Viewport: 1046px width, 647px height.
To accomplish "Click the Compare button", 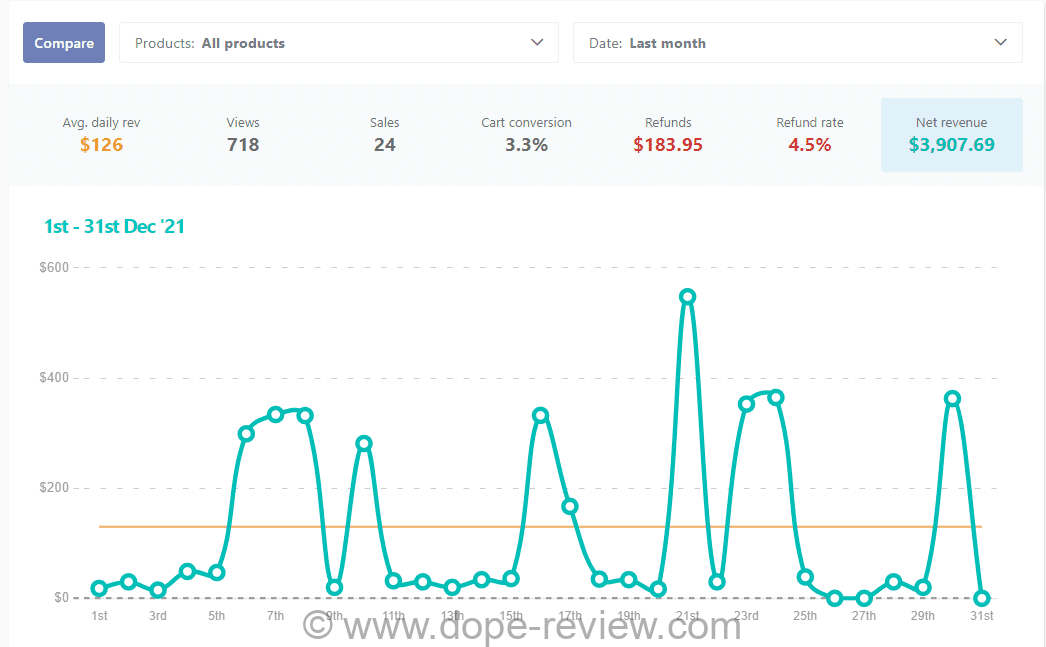I will (64, 43).
